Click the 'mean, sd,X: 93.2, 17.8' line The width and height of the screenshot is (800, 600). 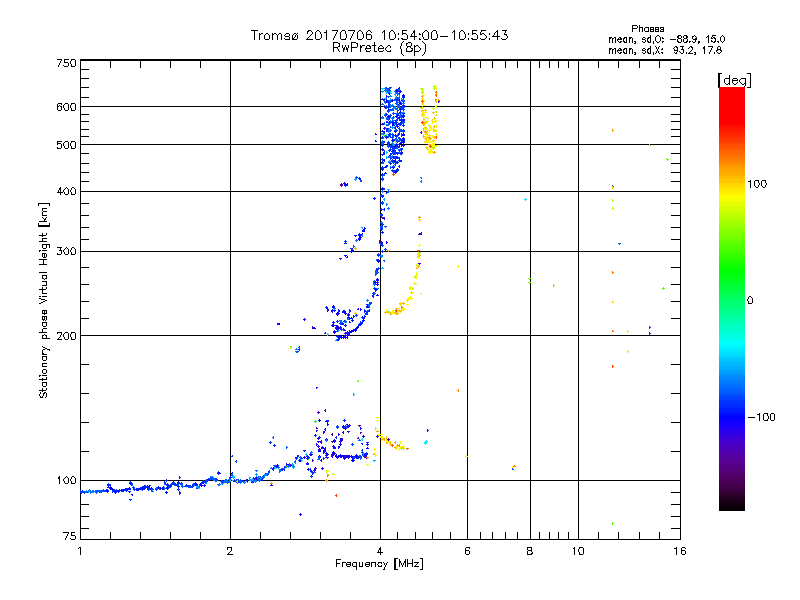click(665, 51)
